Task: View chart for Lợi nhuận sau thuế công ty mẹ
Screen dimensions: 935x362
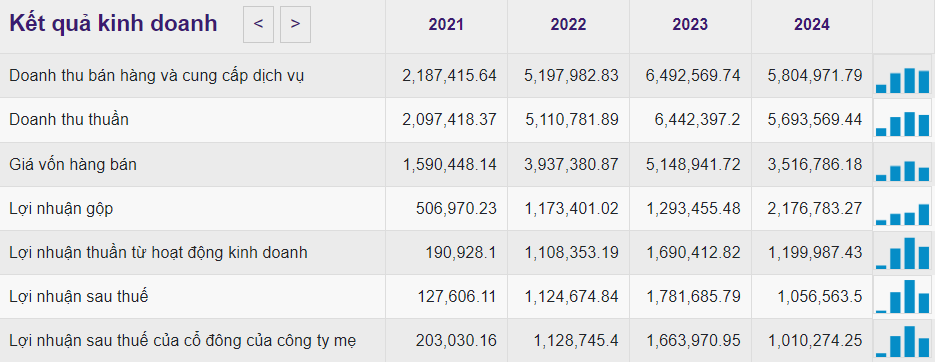Action: [x=902, y=341]
